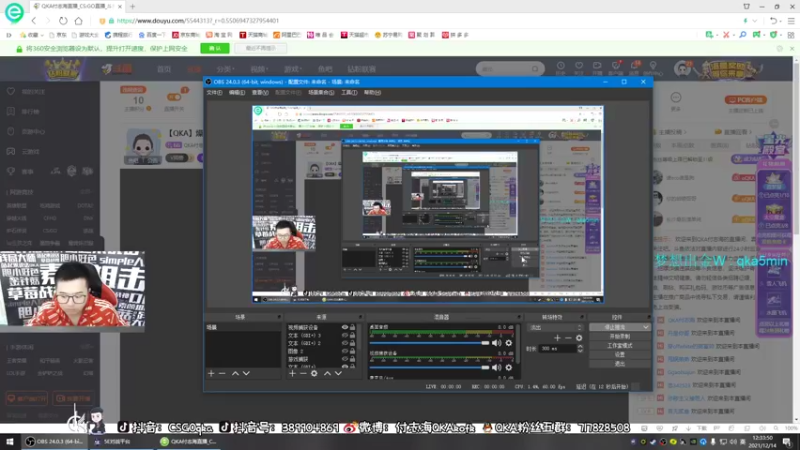Open user avatar on Douyu header
The width and height of the screenshot is (800, 450).
[x=682, y=68]
